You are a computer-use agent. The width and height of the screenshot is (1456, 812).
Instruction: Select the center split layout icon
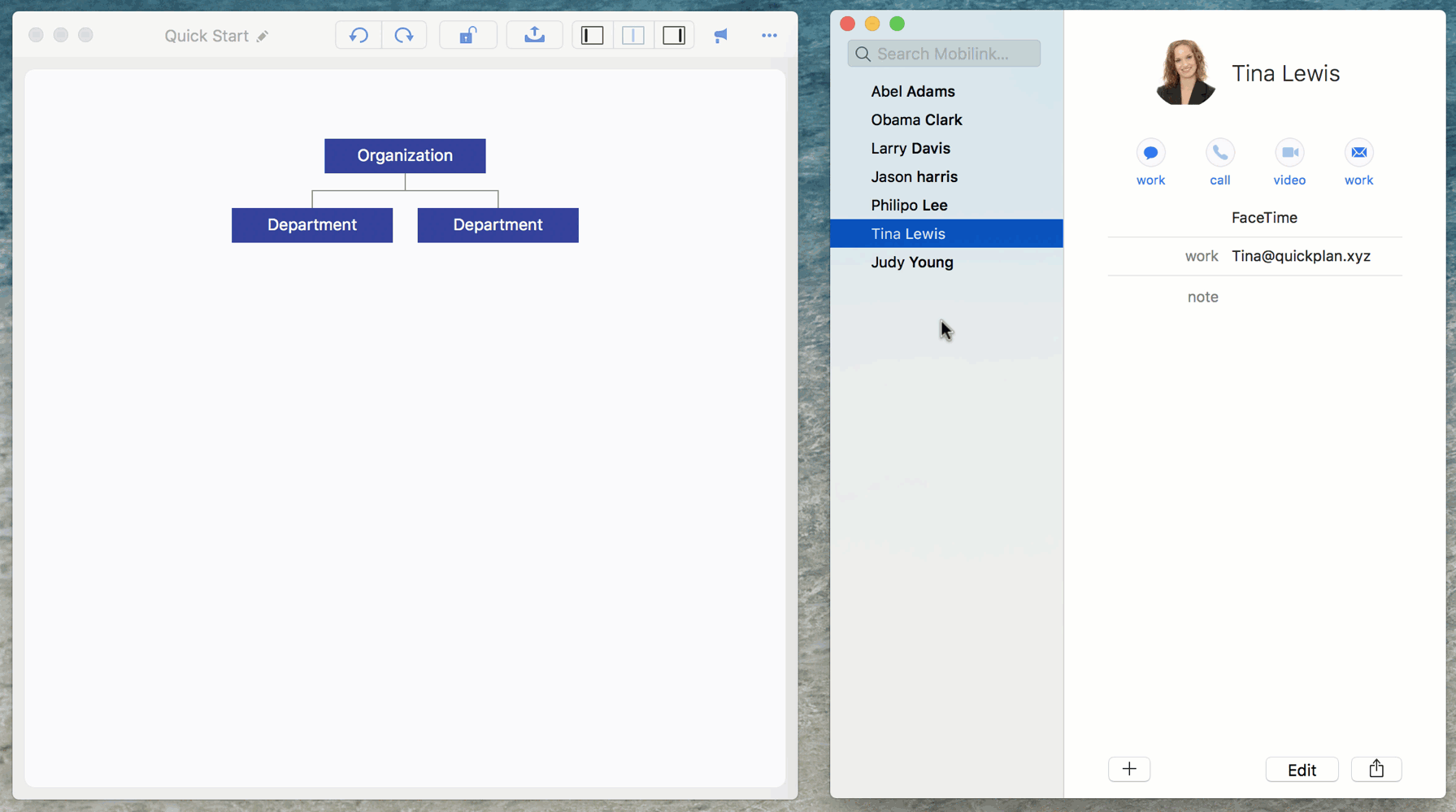(x=633, y=36)
